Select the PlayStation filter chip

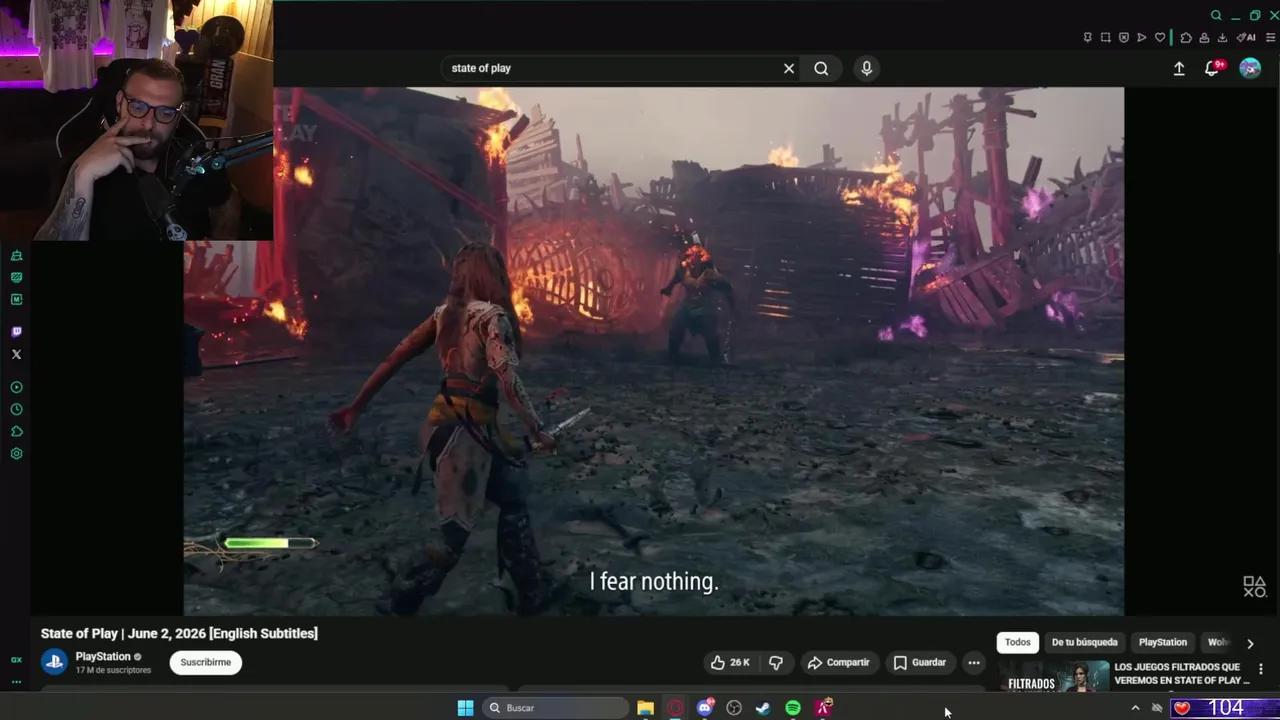(1163, 642)
